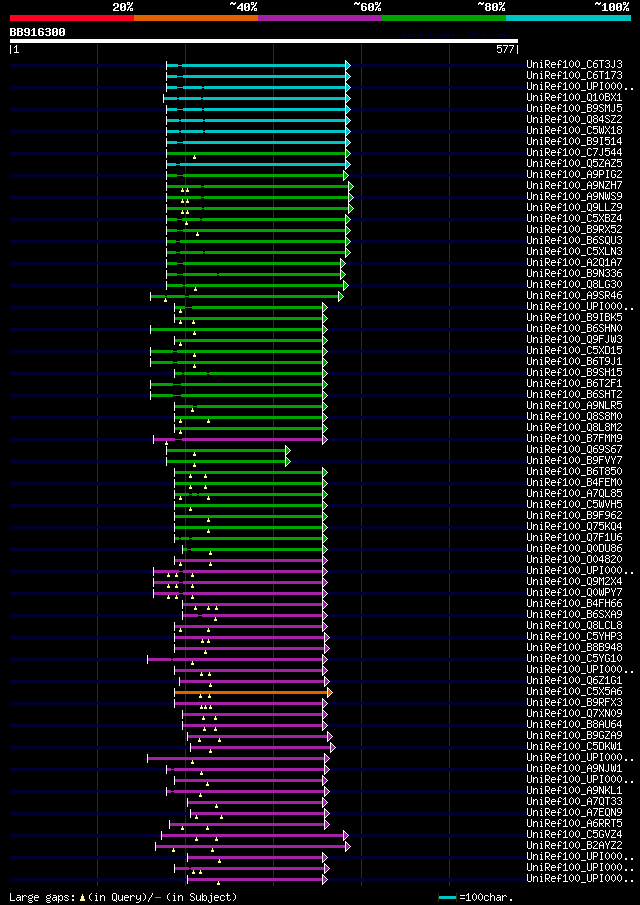Click the cyan 100char scale bar in legend
Screen dimensions: 640x905
[x=448, y=897]
